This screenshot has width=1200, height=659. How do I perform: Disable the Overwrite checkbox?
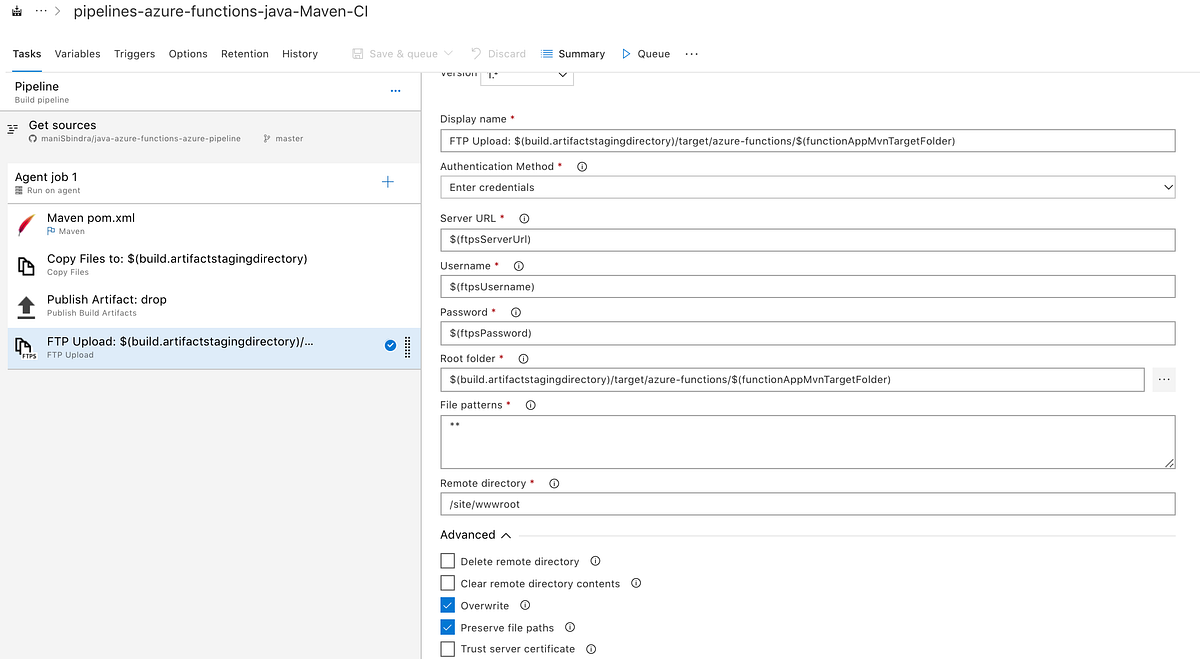[x=447, y=605]
